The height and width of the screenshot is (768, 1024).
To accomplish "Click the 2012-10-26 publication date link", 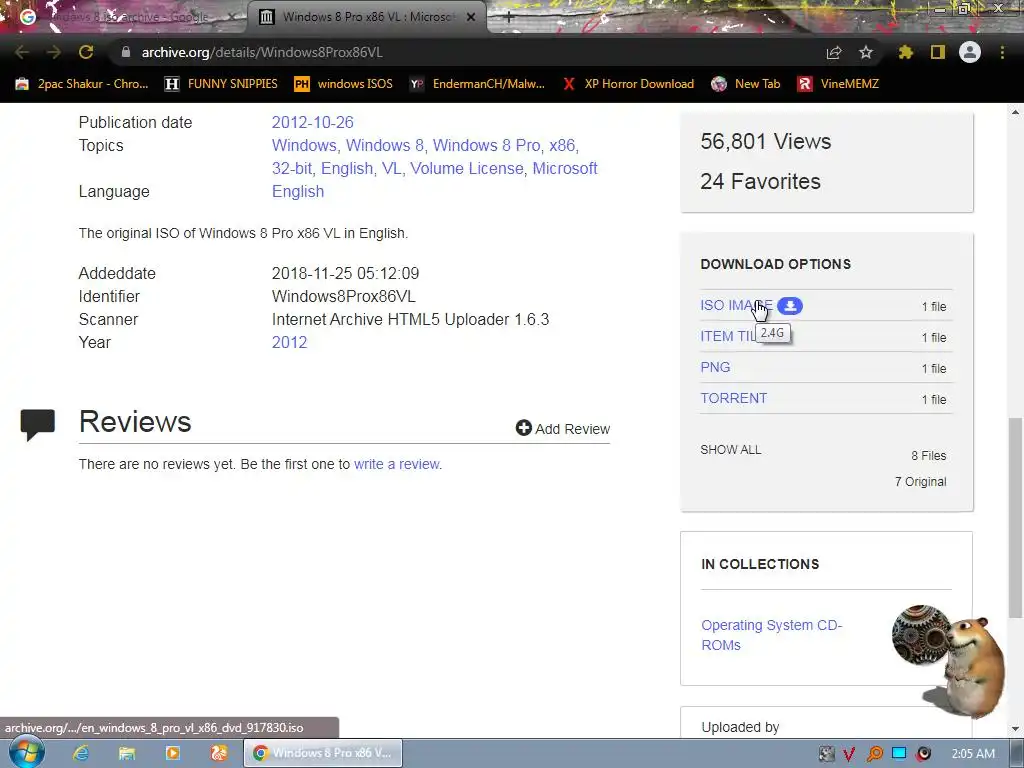I will pyautogui.click(x=312, y=122).
